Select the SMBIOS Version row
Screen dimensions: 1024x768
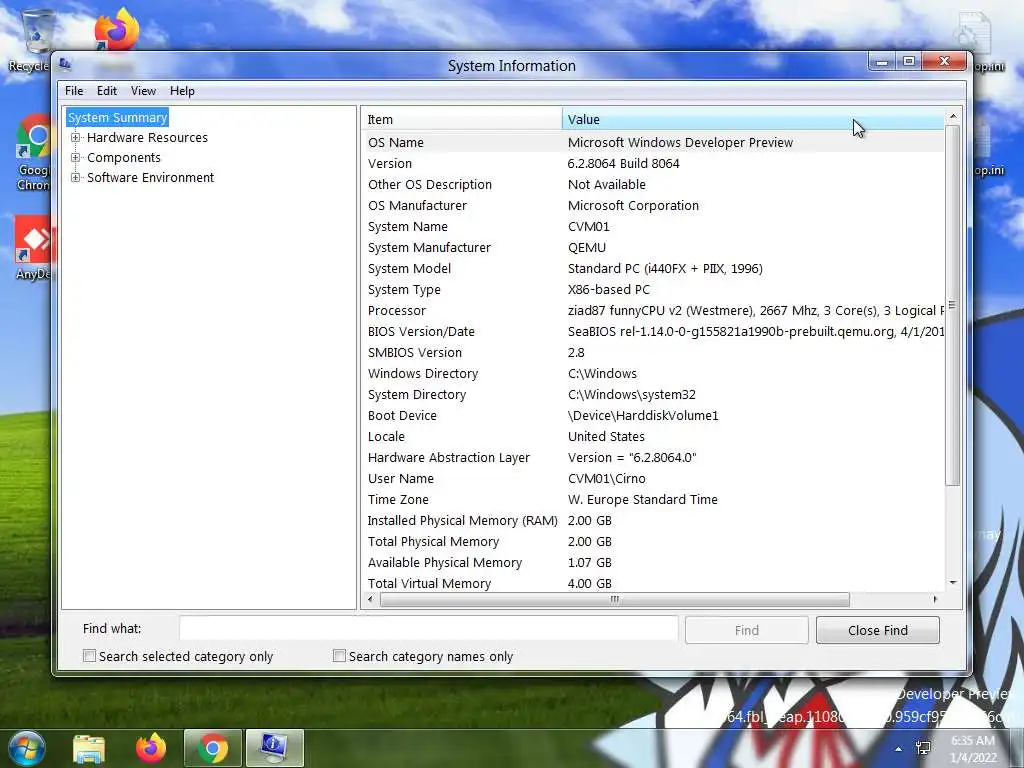pos(653,352)
